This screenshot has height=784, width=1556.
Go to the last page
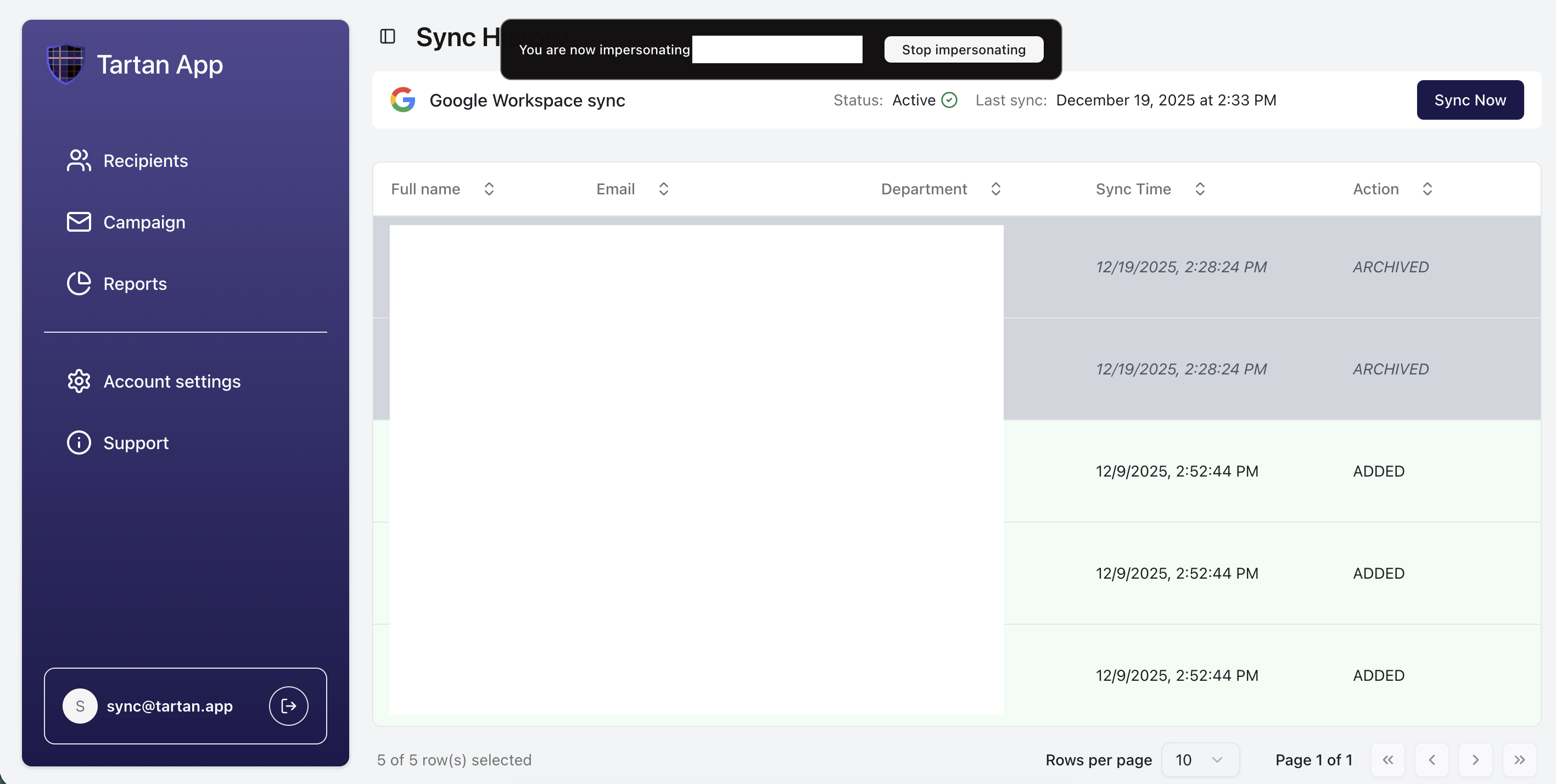coord(1519,760)
